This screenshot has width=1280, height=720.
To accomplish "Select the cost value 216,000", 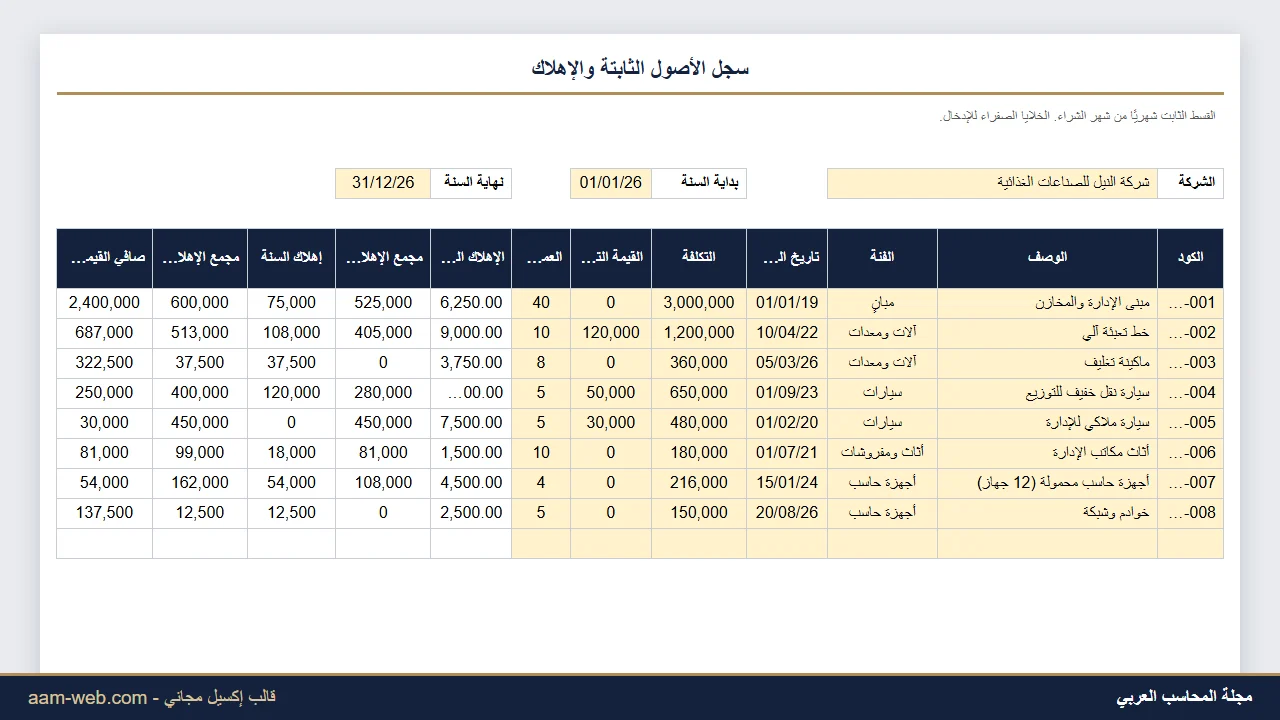I will (x=699, y=483).
